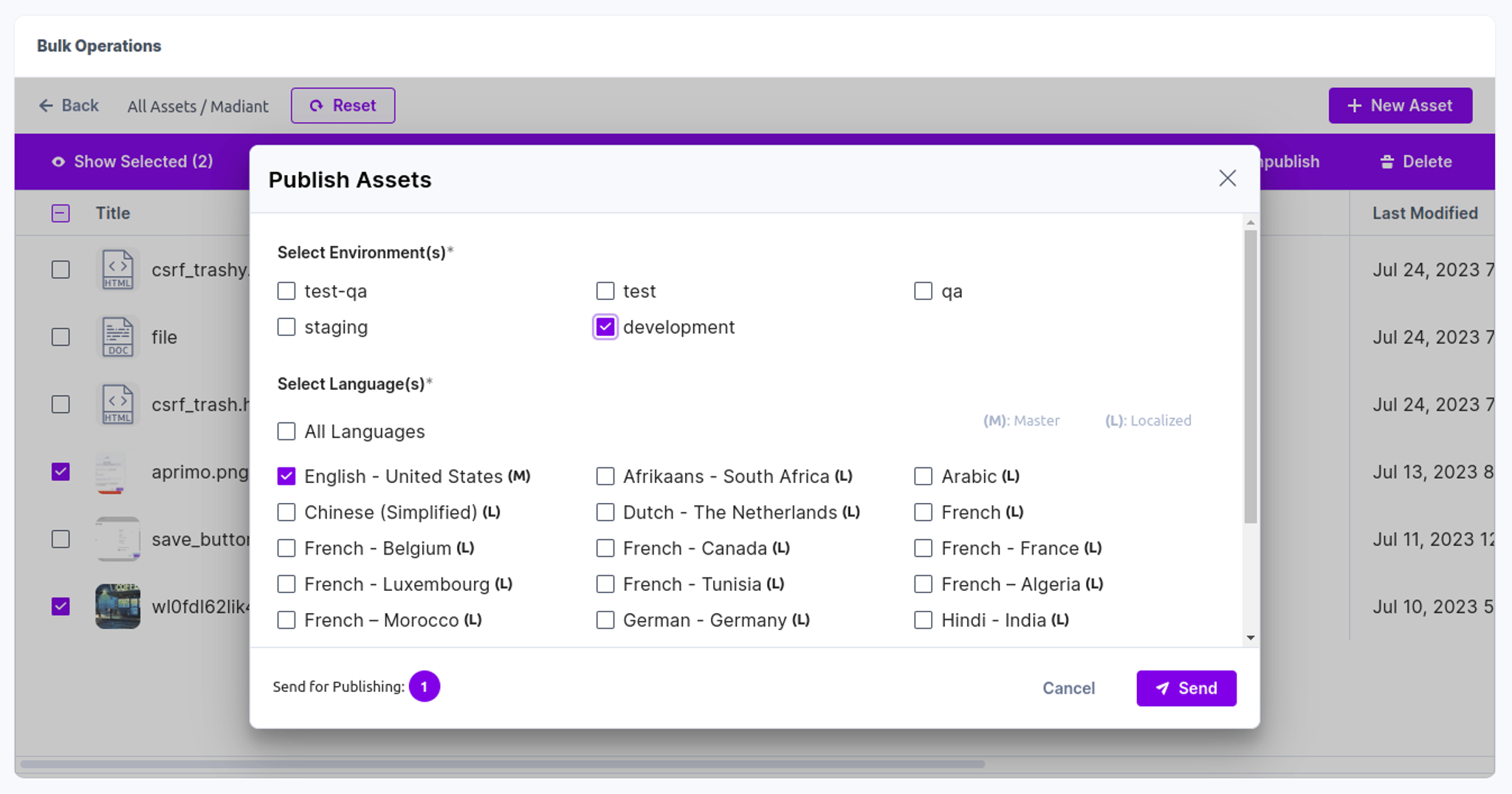
Task: Click the DOC file icon next to file
Action: click(117, 337)
